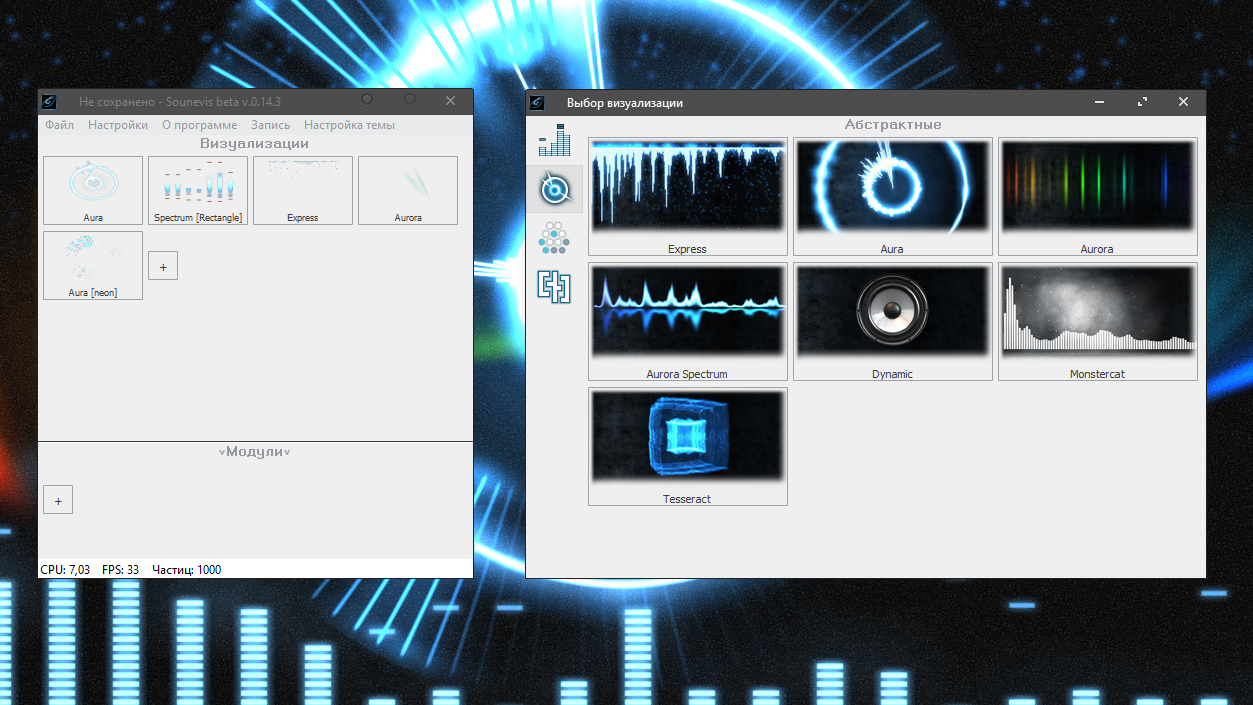
Task: Collapse the Модули panel header
Action: 255,452
